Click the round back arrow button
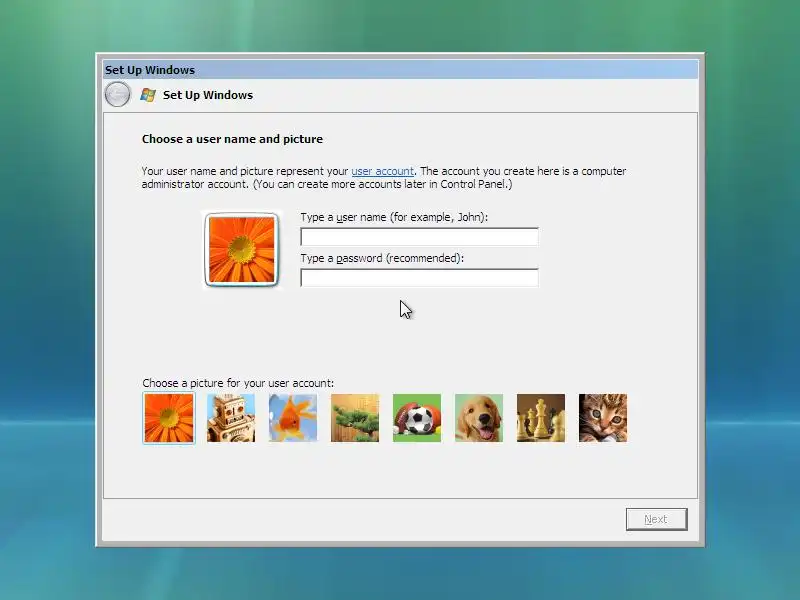The width and height of the screenshot is (800, 600). point(117,94)
